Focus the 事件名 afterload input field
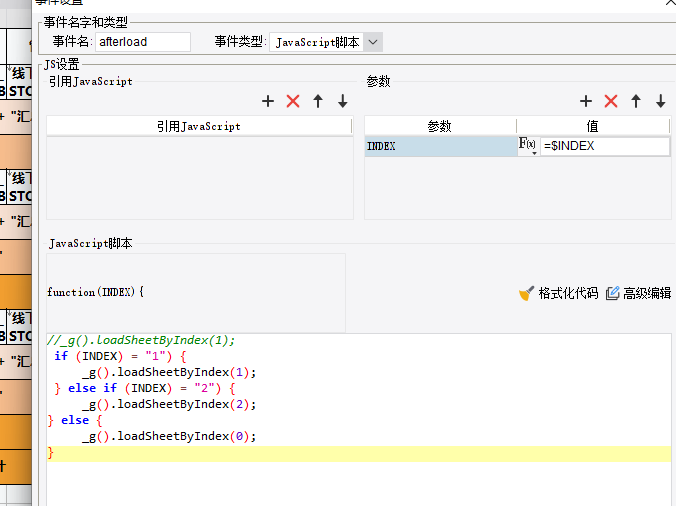 [x=143, y=42]
